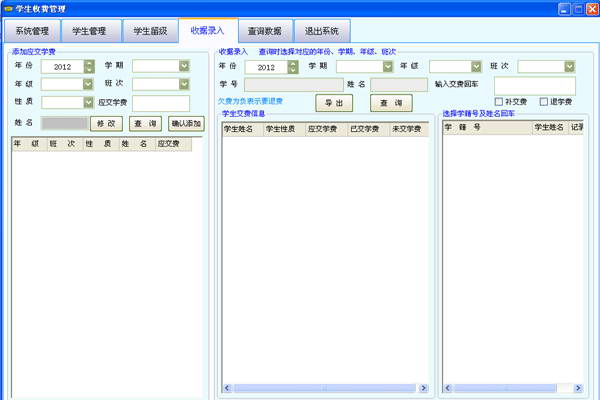600x400 pixels.
Task: Open the 学生留级 tab
Action: [150, 31]
